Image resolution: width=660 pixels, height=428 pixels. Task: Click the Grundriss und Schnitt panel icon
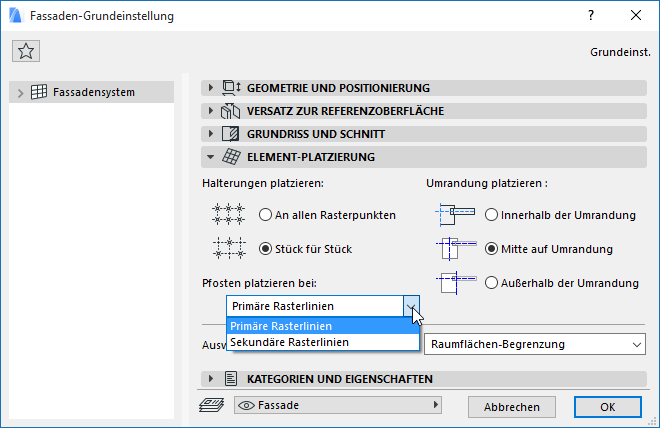pyautogui.click(x=231, y=134)
